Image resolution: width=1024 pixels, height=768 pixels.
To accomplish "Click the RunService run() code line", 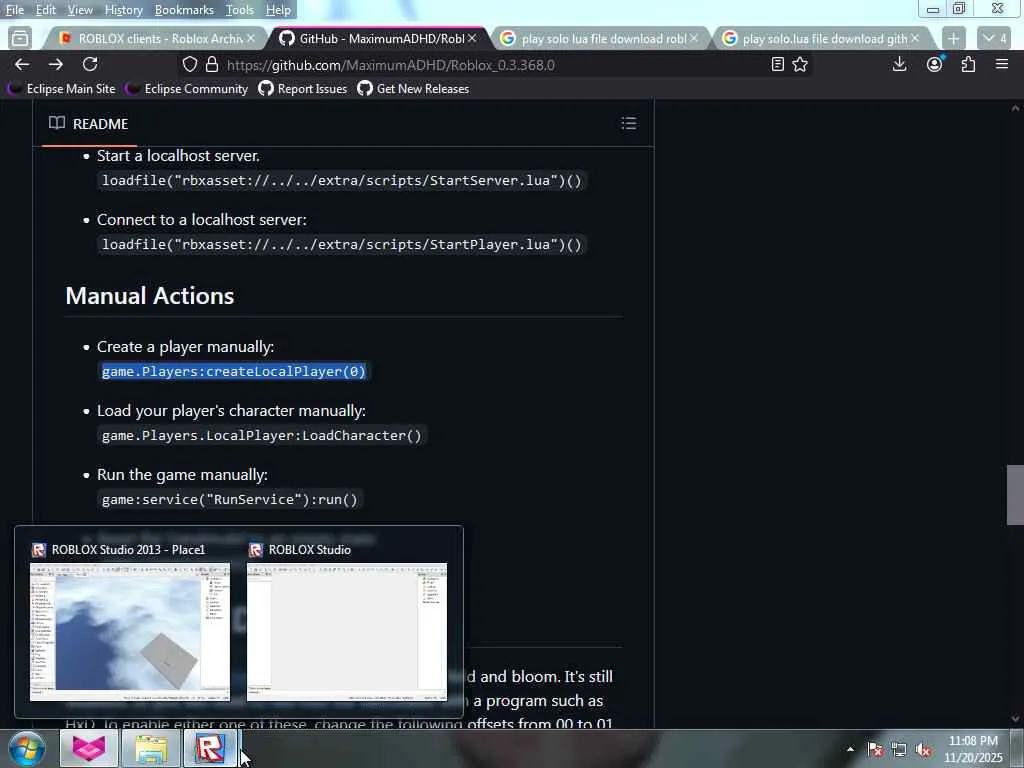I will [x=230, y=500].
